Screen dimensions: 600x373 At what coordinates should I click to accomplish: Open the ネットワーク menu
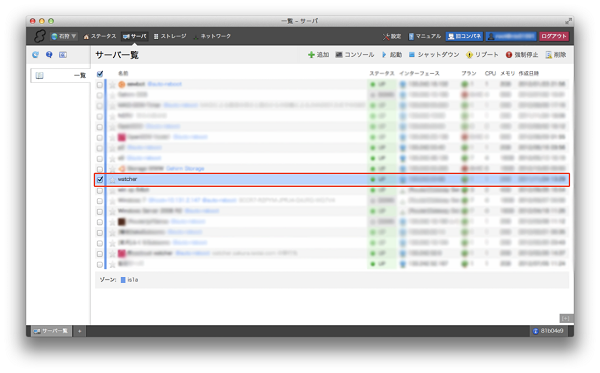[212, 36]
